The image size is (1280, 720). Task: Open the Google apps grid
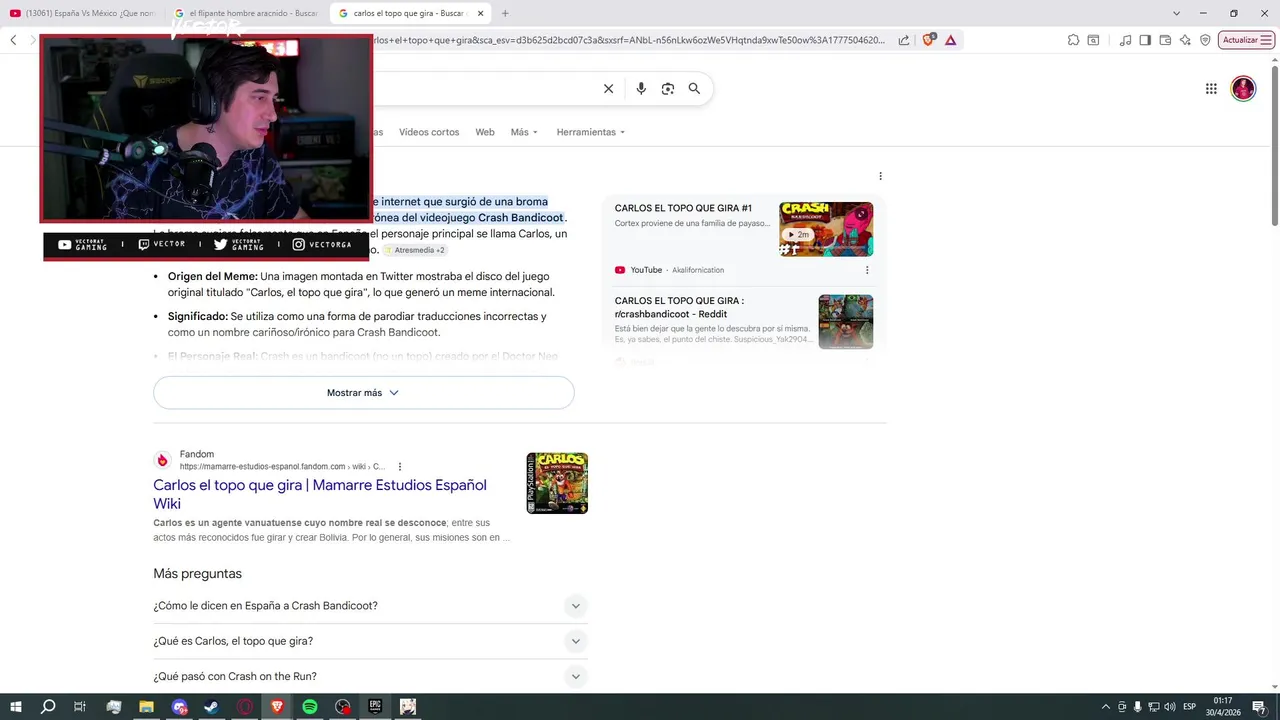[1211, 89]
